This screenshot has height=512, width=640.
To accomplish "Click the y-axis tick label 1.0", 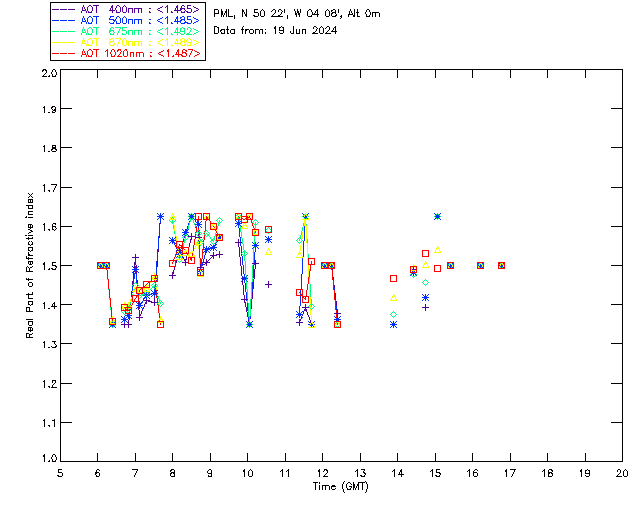I will pos(49,458).
